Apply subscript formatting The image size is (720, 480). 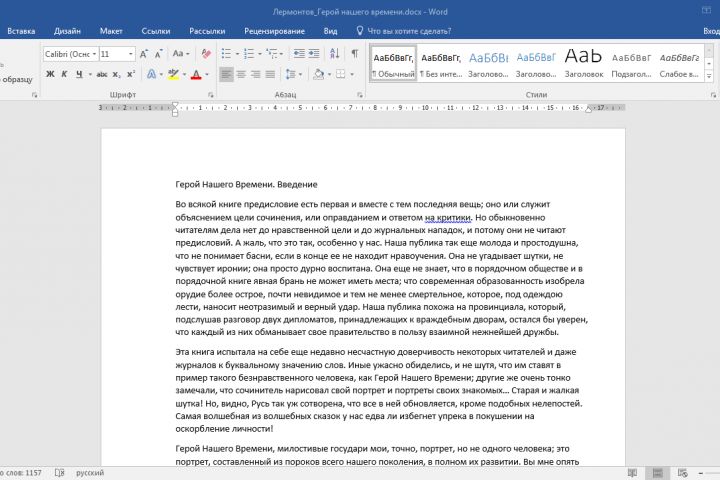[x=117, y=74]
